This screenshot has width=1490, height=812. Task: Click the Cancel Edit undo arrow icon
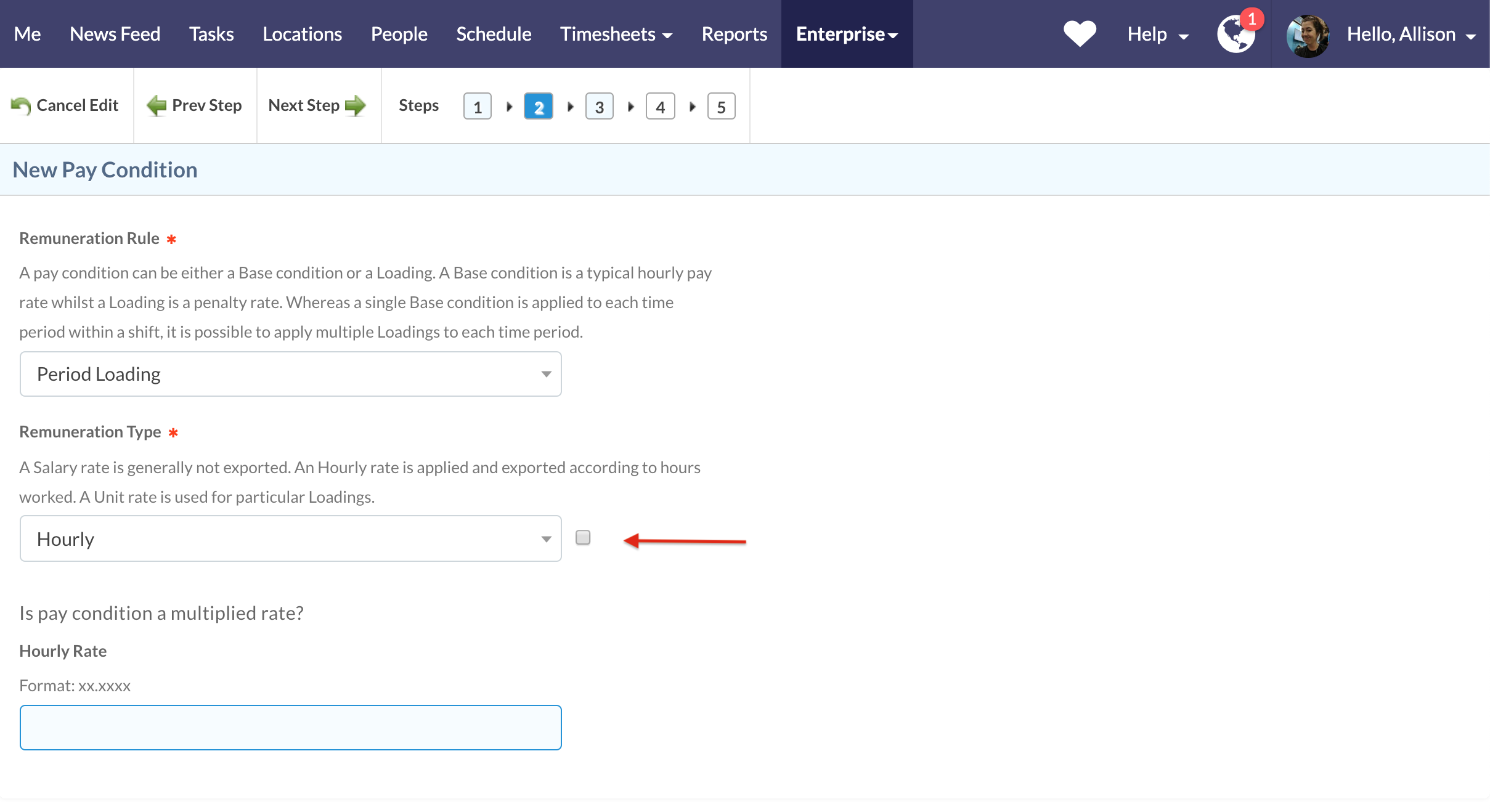pyautogui.click(x=21, y=106)
